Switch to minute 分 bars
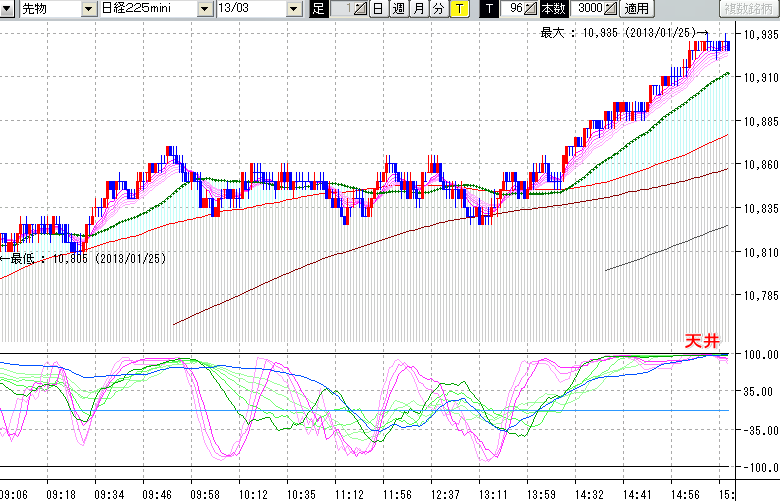Image resolution: width=780 pixels, height=501 pixels. [438, 9]
